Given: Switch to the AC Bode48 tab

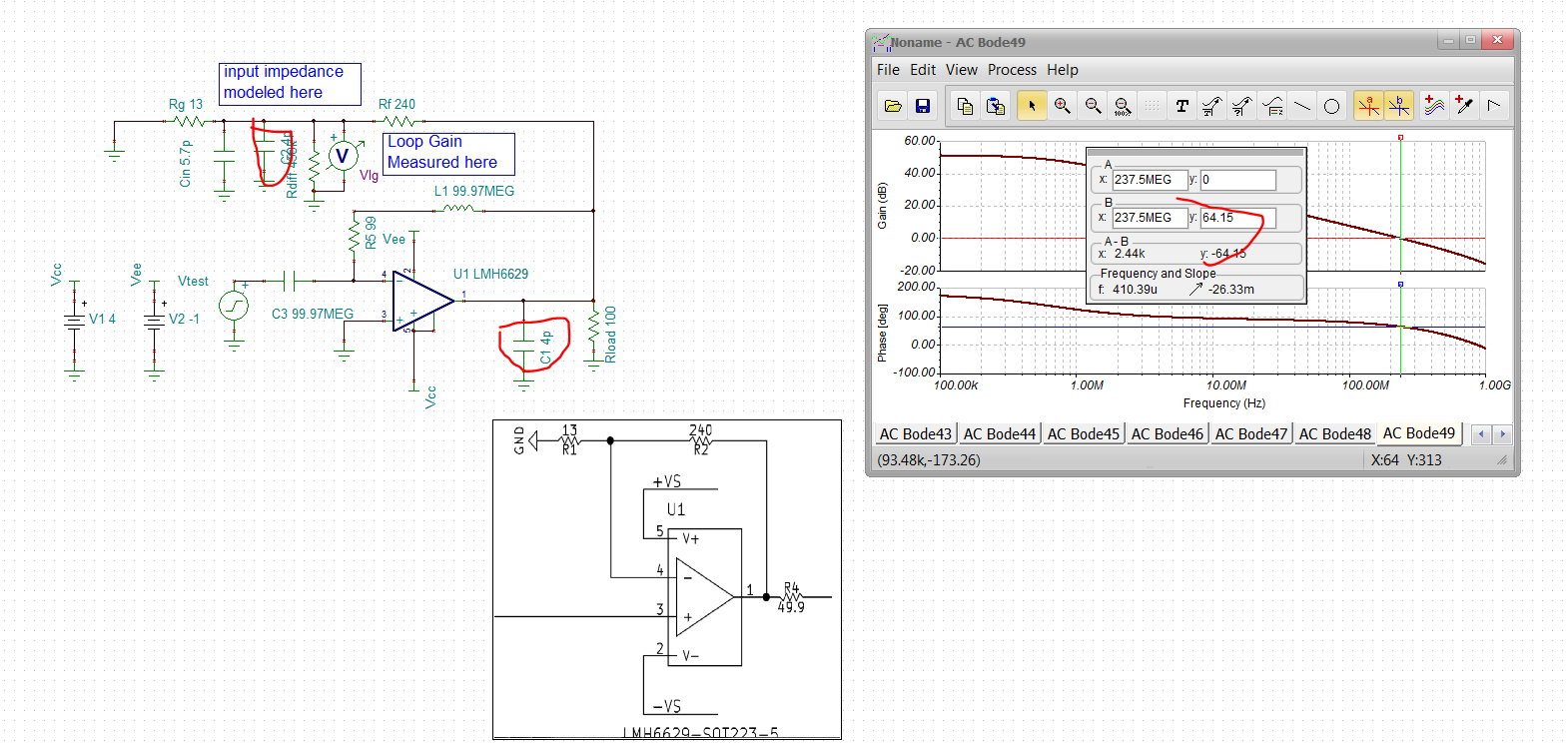Looking at the screenshot, I should point(1335,434).
